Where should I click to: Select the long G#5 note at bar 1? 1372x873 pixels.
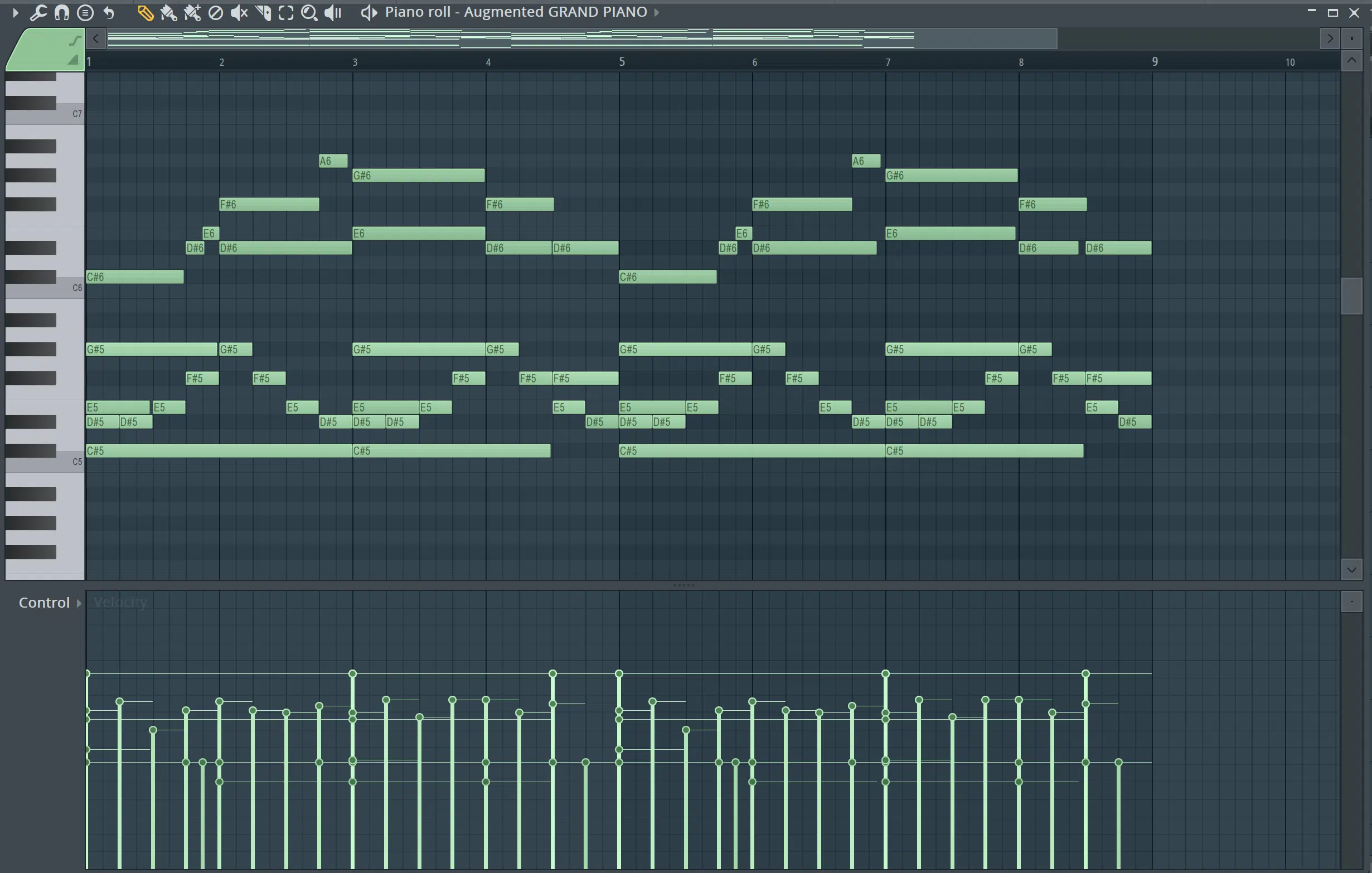coord(152,349)
